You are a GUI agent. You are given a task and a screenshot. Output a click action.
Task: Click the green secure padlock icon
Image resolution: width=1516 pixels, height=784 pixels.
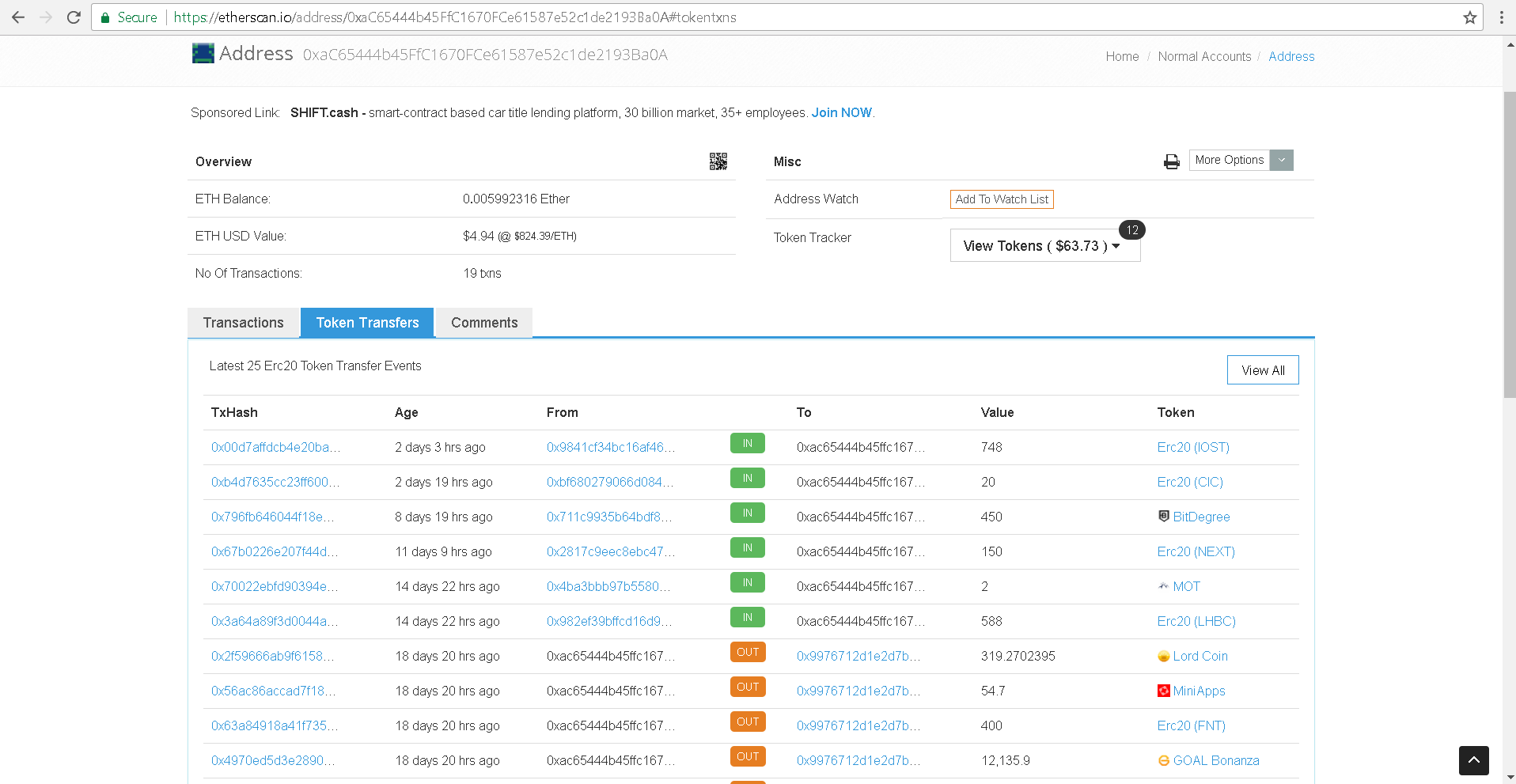tap(105, 17)
